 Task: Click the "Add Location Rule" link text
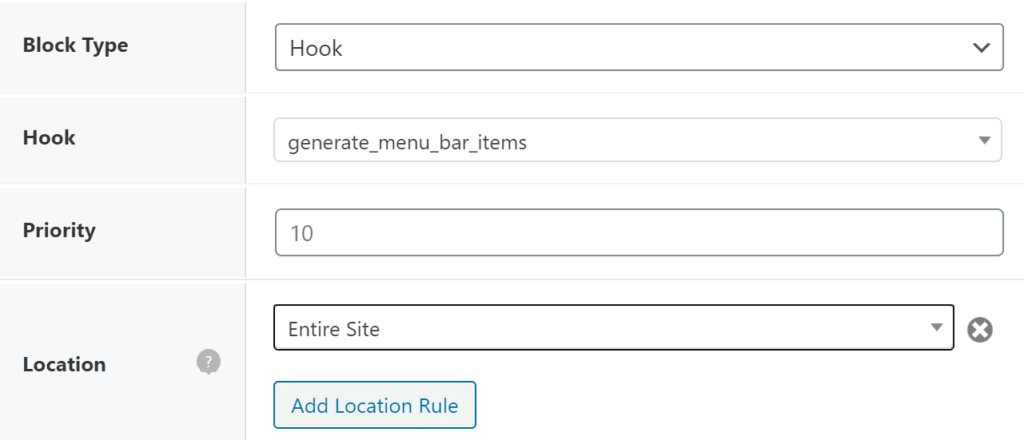point(374,405)
